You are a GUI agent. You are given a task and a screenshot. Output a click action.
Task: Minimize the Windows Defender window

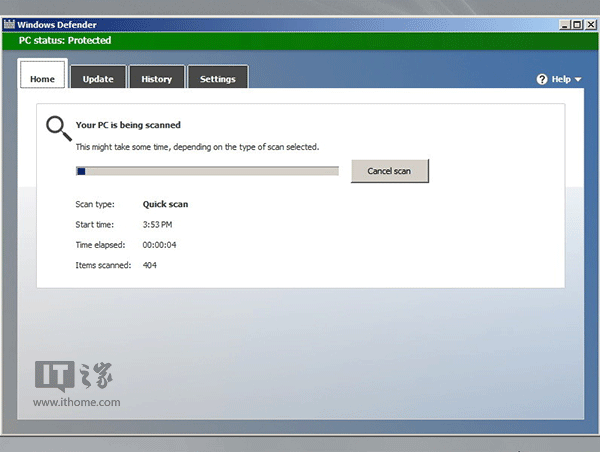pyautogui.click(x=563, y=23)
